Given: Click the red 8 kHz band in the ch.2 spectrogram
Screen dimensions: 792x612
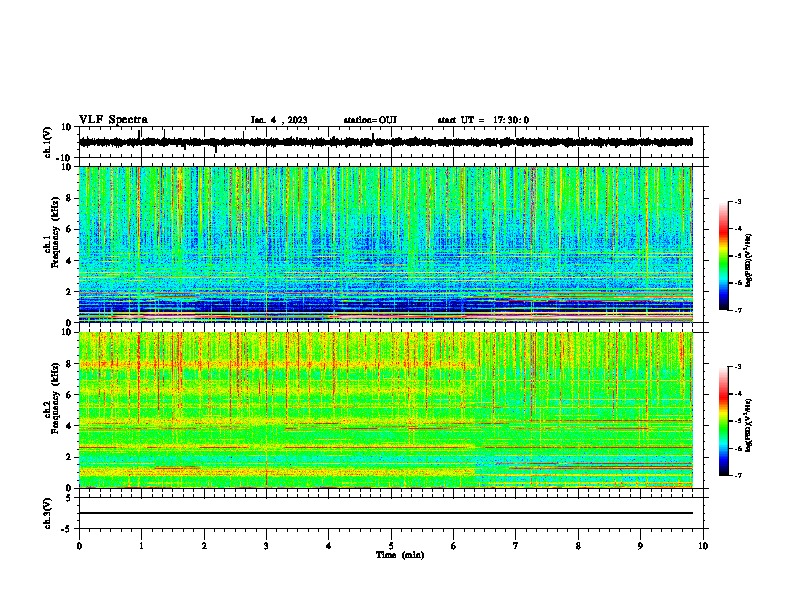Looking at the screenshot, I should pyautogui.click(x=278, y=364).
